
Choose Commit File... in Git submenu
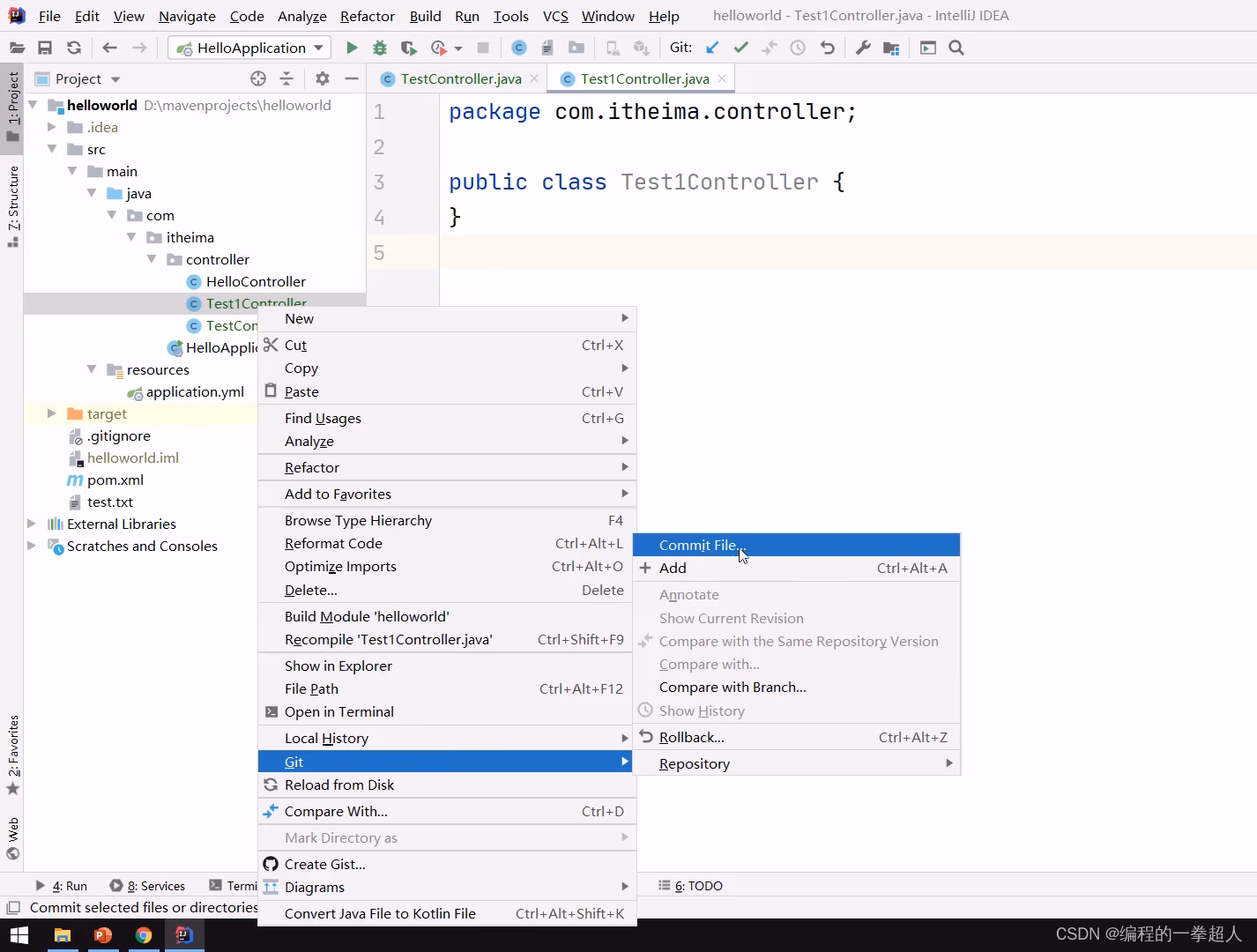click(x=797, y=545)
